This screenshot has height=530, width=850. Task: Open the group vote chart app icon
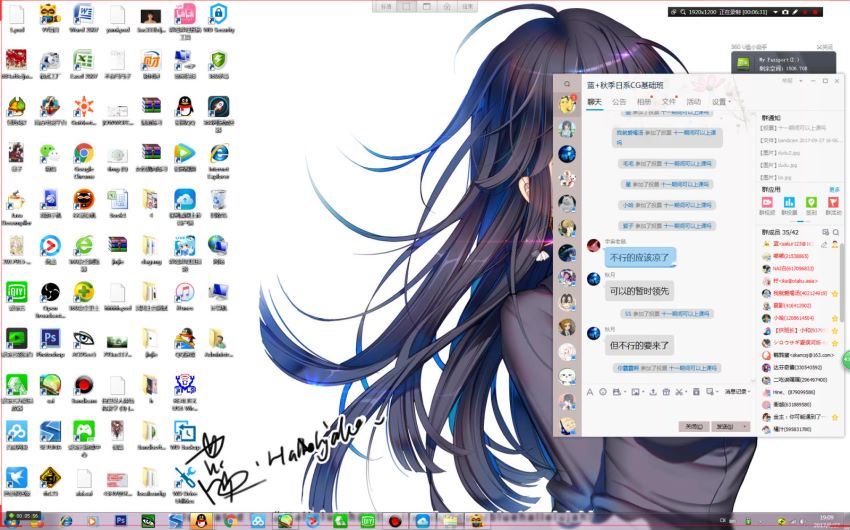tap(789, 203)
